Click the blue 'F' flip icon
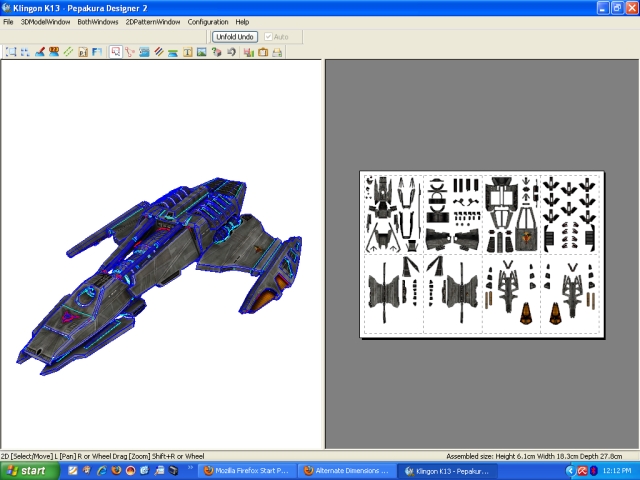640x480 pixels. click(97, 52)
